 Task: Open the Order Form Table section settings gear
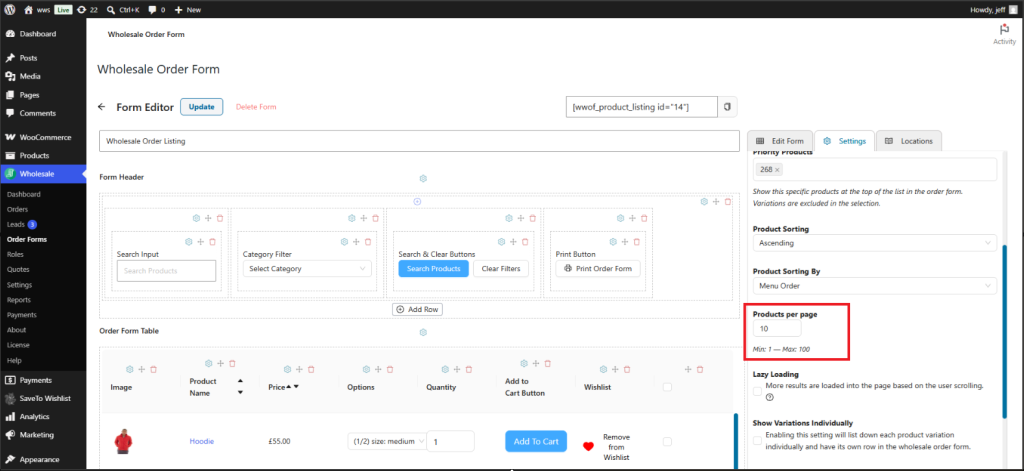point(423,333)
